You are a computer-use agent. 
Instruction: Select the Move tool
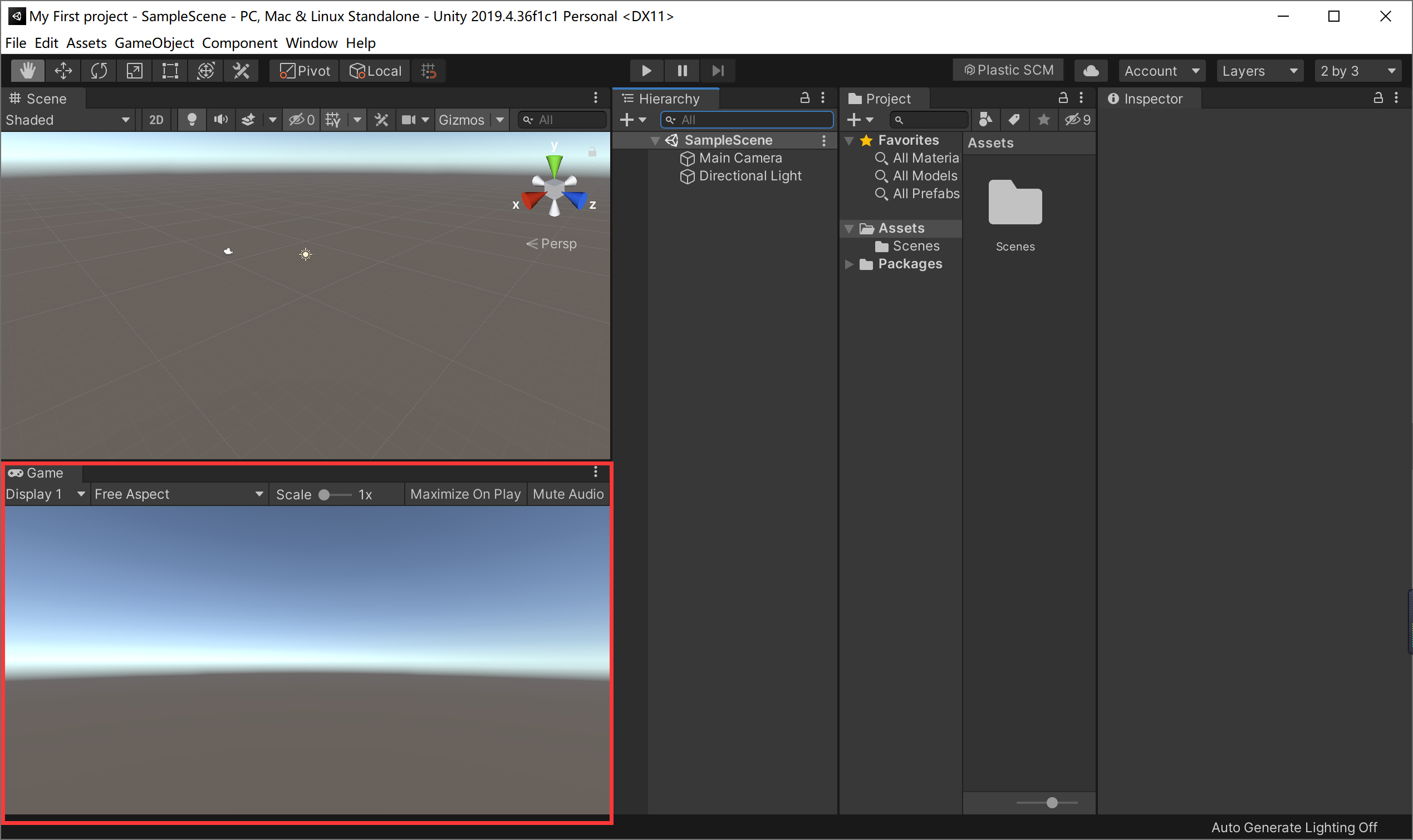coord(63,71)
